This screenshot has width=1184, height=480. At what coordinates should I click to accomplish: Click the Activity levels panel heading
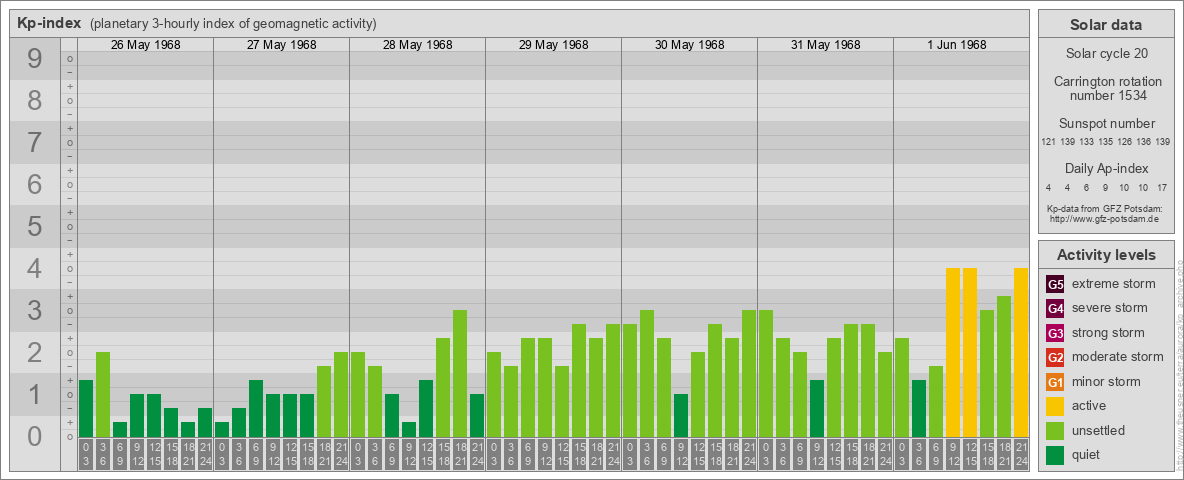point(1106,255)
